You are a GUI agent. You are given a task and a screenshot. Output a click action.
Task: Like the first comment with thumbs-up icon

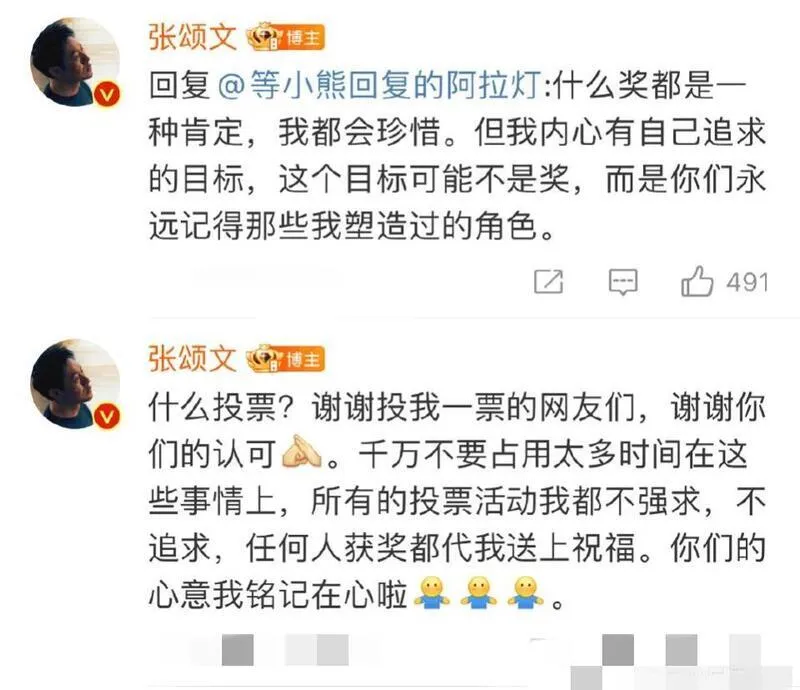tap(697, 281)
